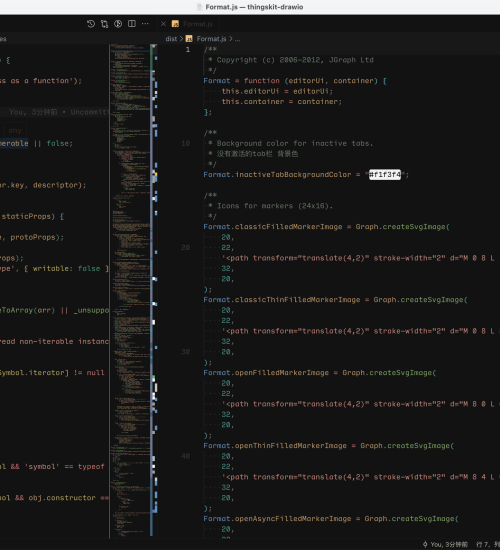
Task: Click Format.classicThinFilledMarkerImage definition
Action: (335, 300)
